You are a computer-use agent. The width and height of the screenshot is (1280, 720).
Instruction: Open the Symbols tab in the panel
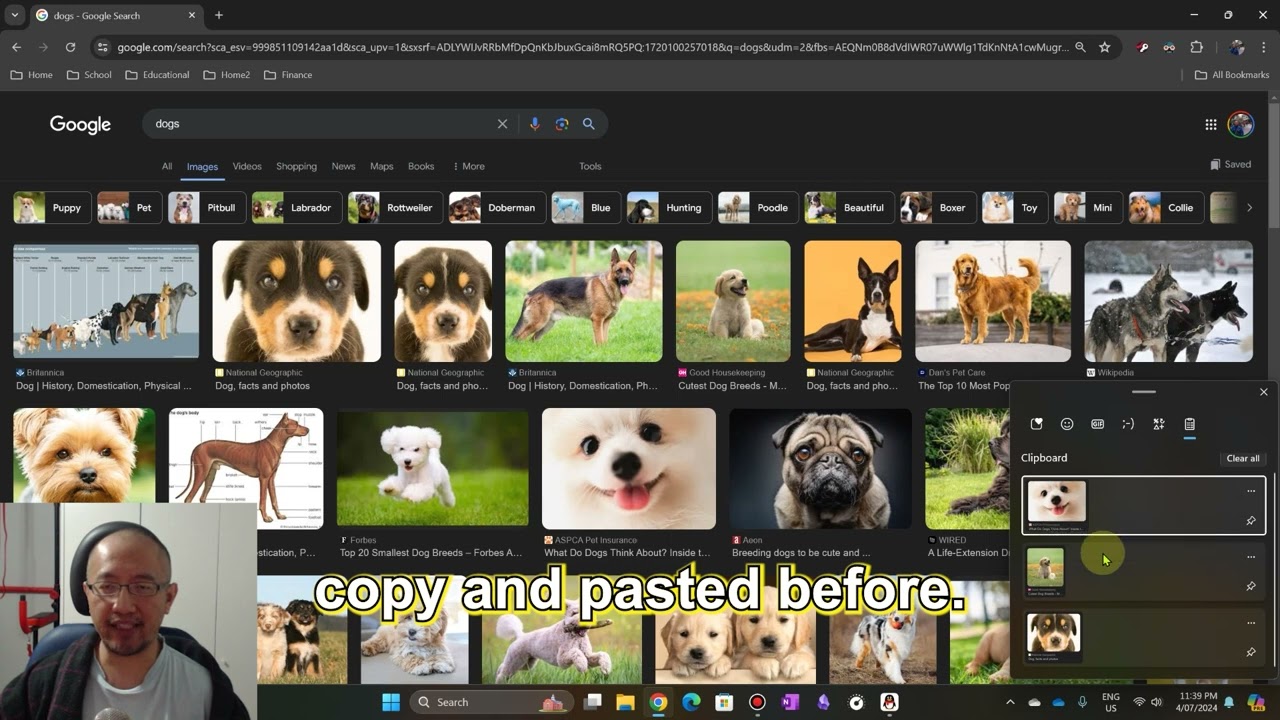(1159, 424)
